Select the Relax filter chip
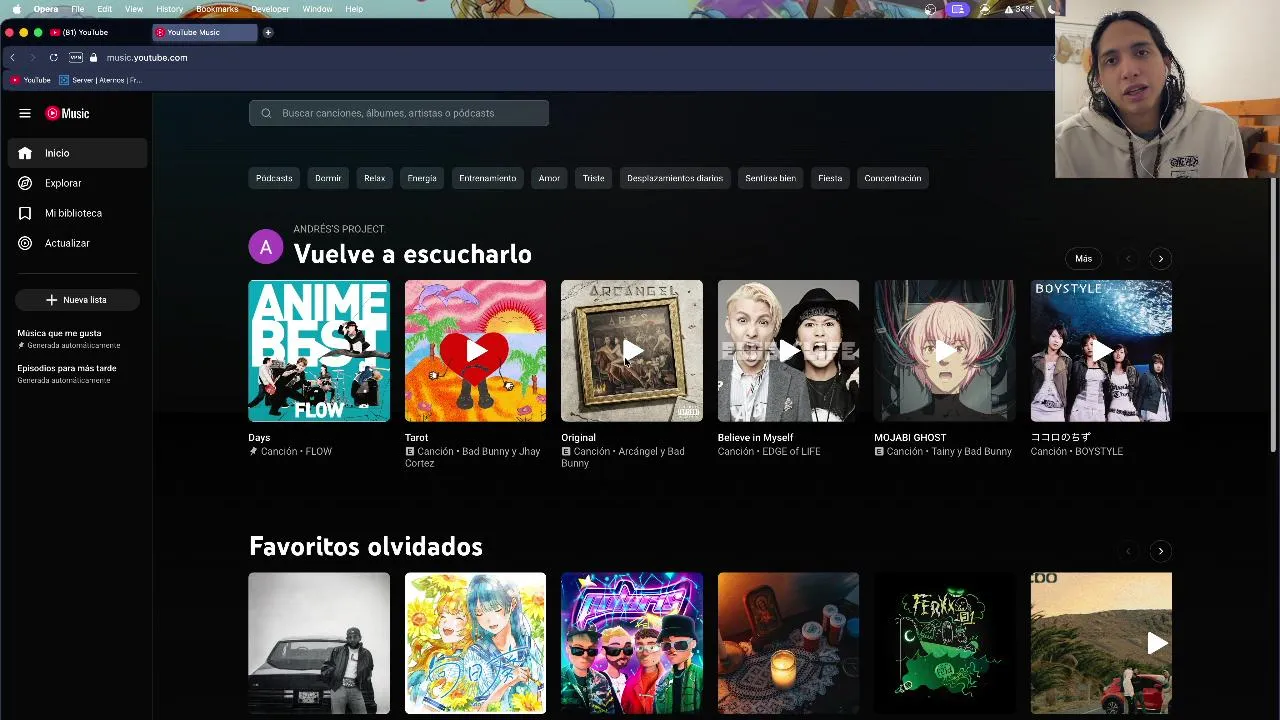 point(374,178)
